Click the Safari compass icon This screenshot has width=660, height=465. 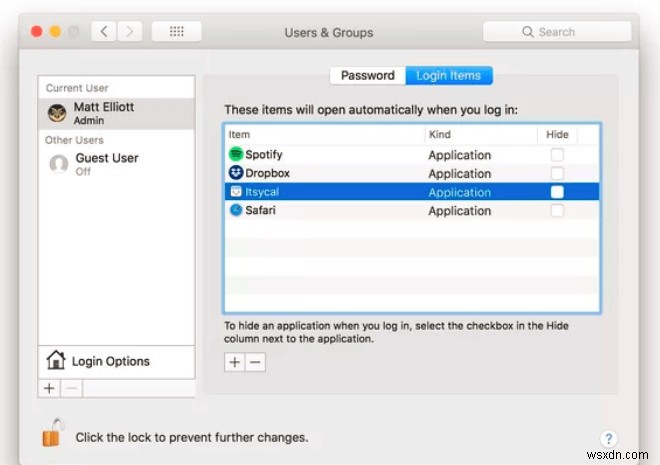coord(236,210)
